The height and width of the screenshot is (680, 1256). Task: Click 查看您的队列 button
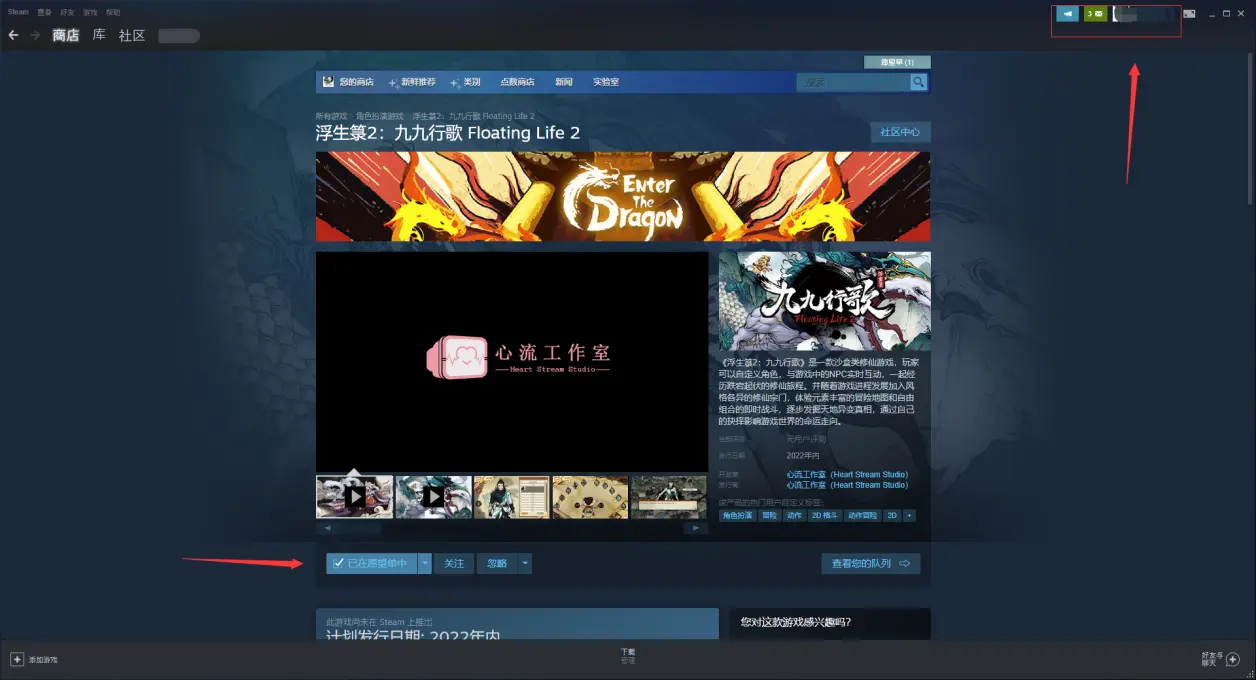[871, 564]
